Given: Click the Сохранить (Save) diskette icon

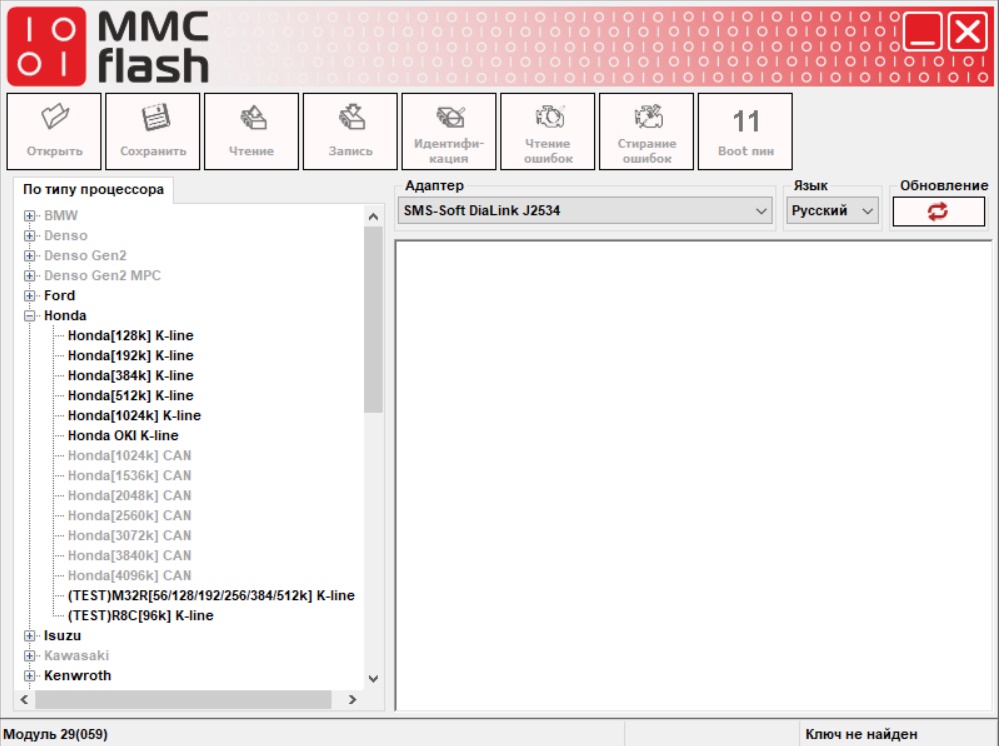Looking at the screenshot, I should tap(153, 120).
